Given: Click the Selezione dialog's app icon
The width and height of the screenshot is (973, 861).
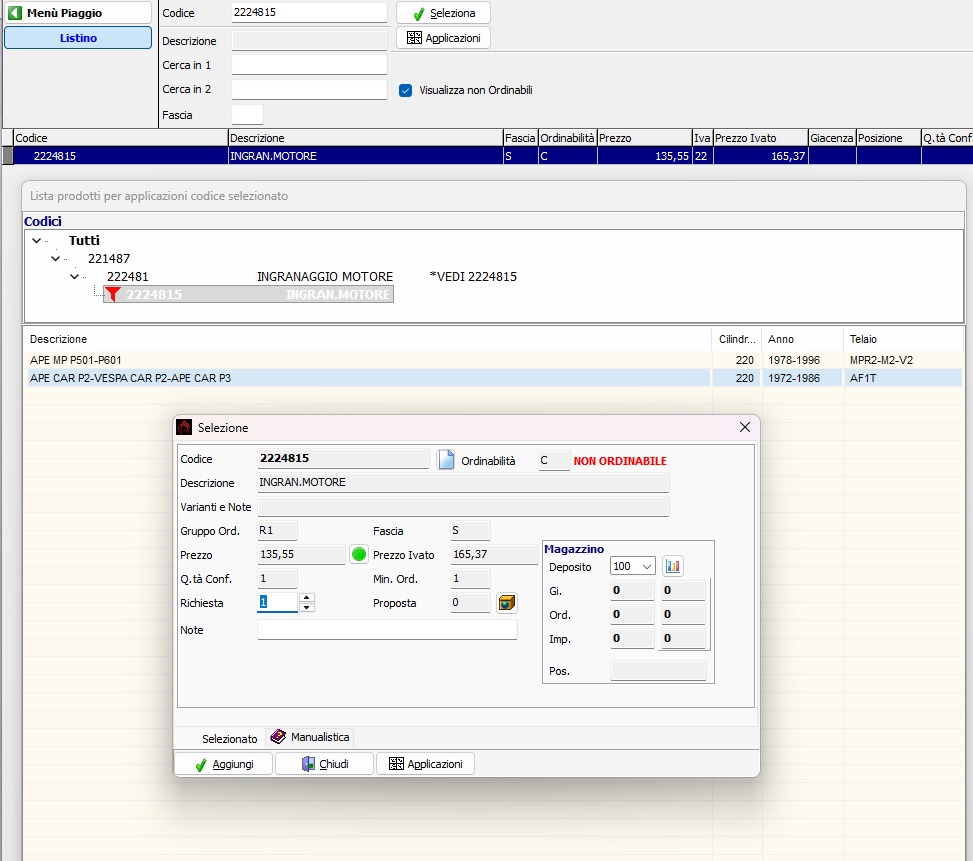Looking at the screenshot, I should 184,427.
